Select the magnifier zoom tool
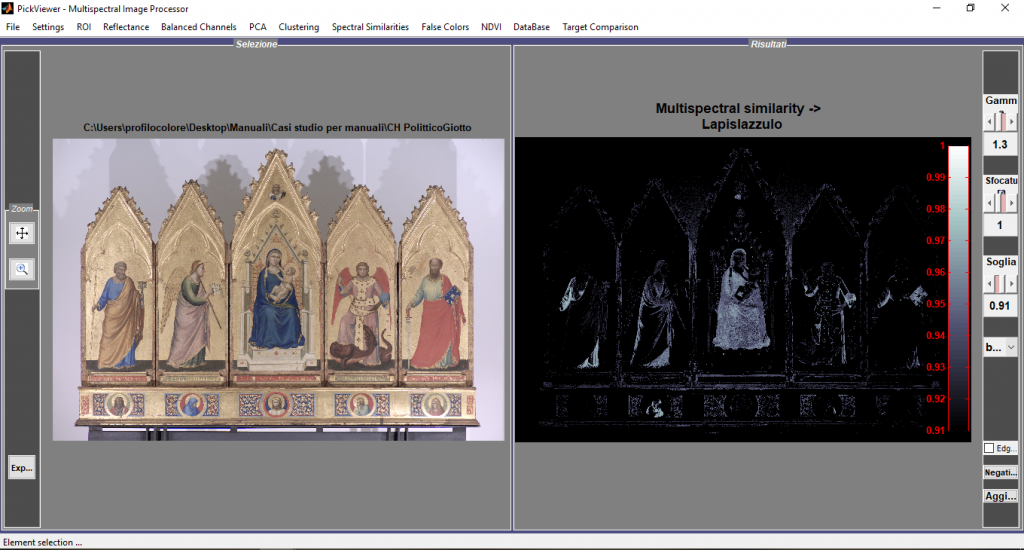Image resolution: width=1024 pixels, height=550 pixels. point(22,268)
